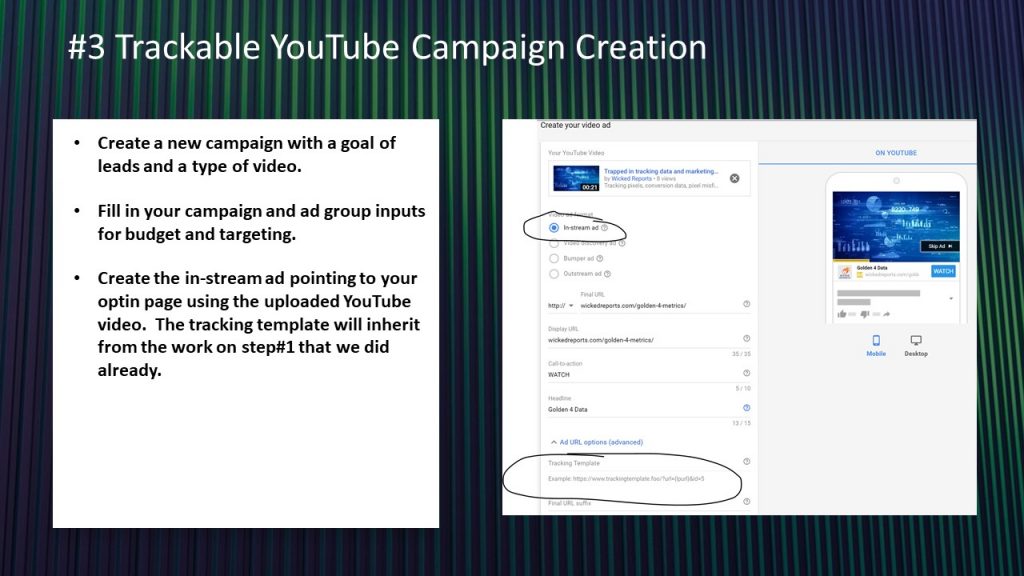The image size is (1024, 576).
Task: Open help icon for Final URL suffix
Action: (746, 502)
